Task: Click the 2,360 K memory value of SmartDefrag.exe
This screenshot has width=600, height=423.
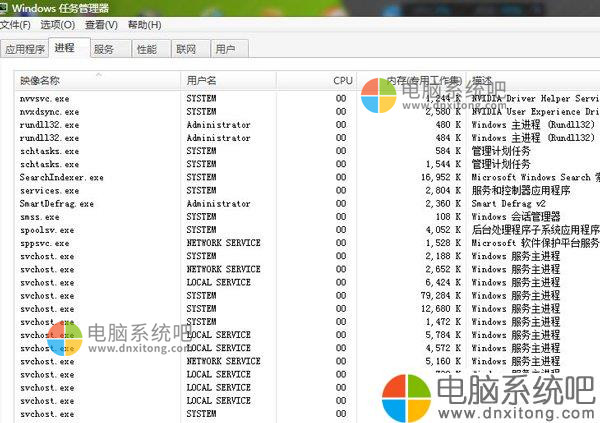Action: (x=443, y=204)
